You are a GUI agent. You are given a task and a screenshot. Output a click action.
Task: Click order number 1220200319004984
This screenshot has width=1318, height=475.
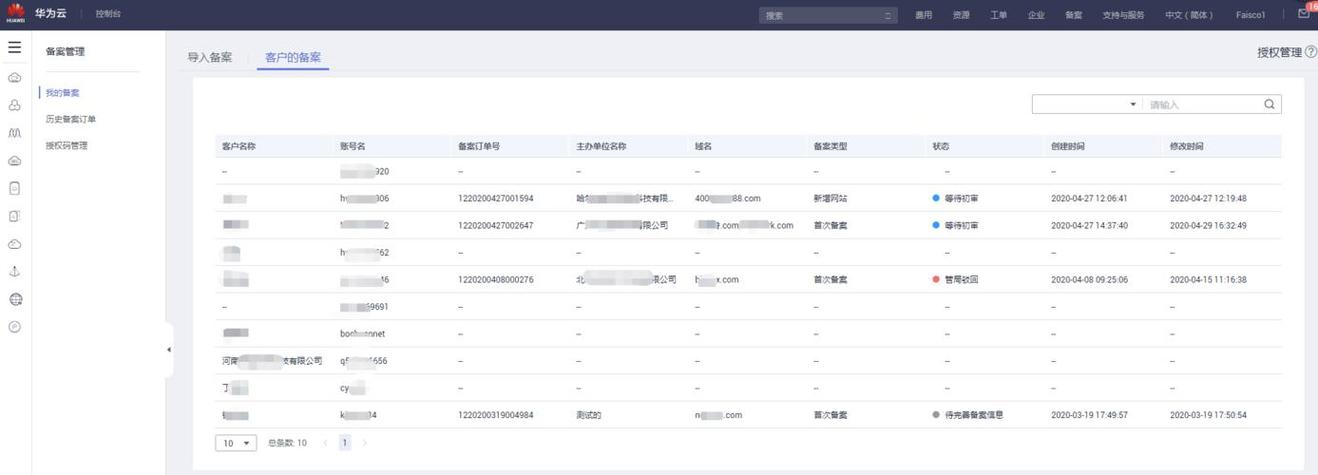click(496, 414)
